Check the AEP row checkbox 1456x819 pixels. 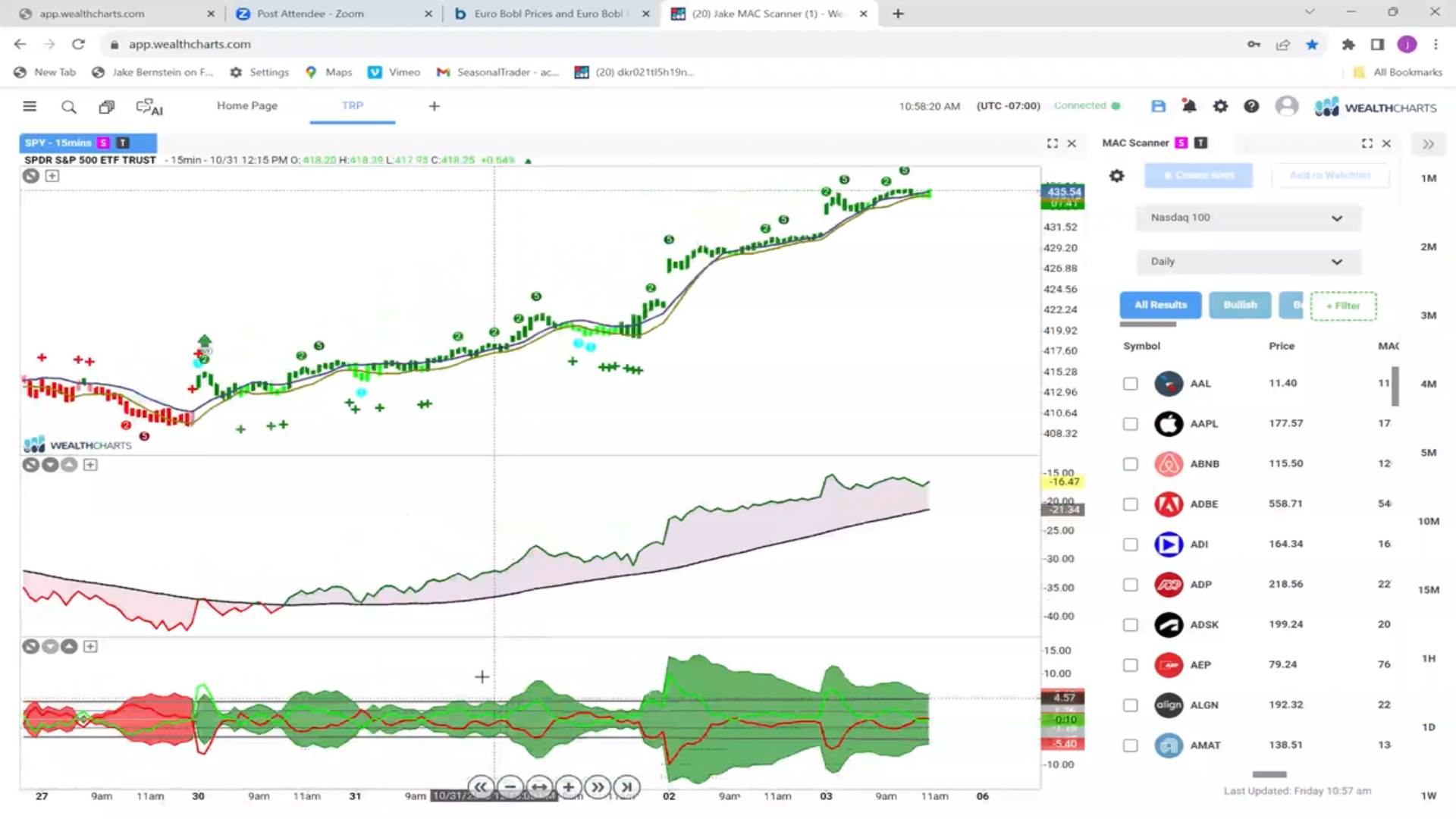[1131, 665]
